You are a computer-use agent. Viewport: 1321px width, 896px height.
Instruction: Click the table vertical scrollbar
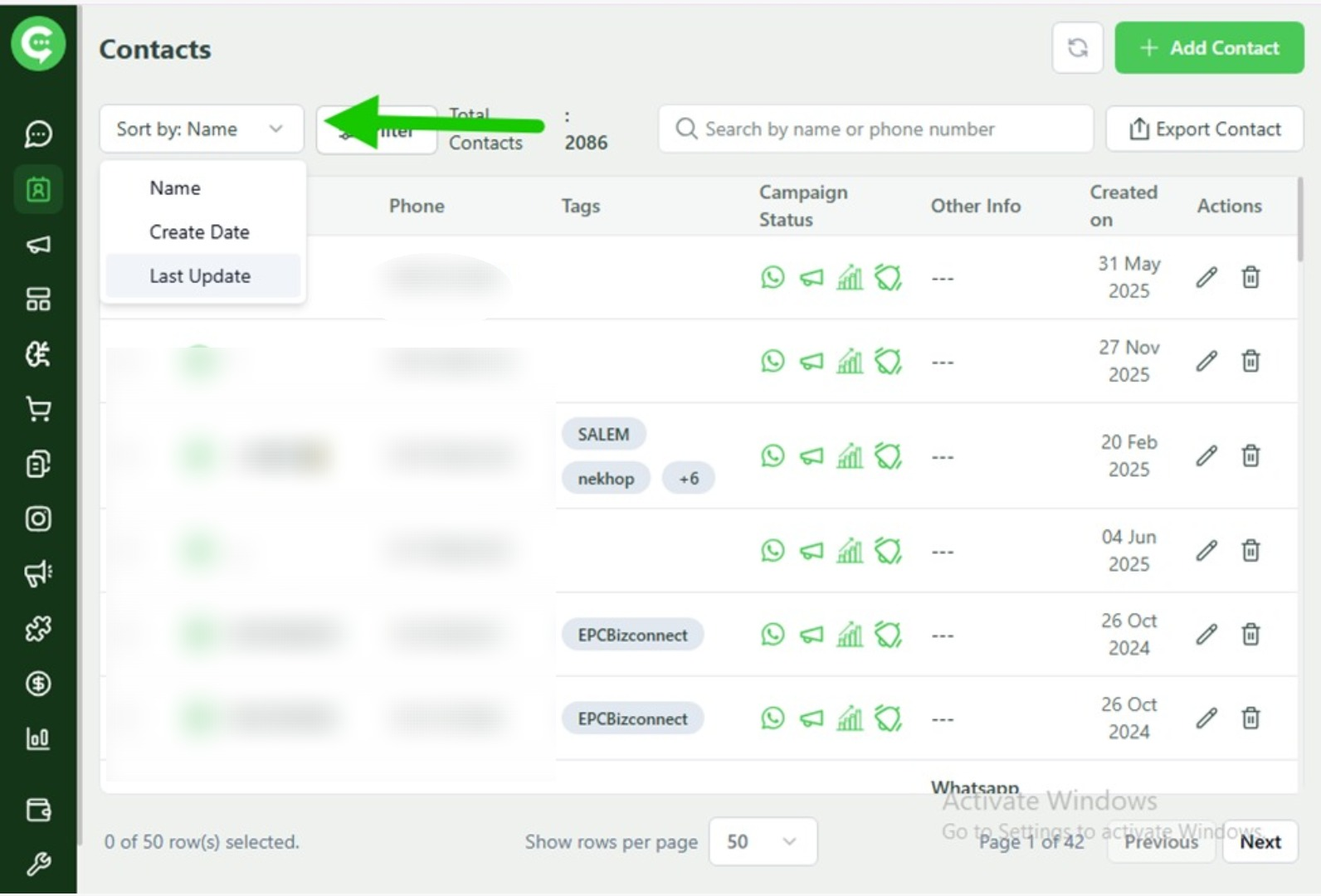[x=1299, y=220]
